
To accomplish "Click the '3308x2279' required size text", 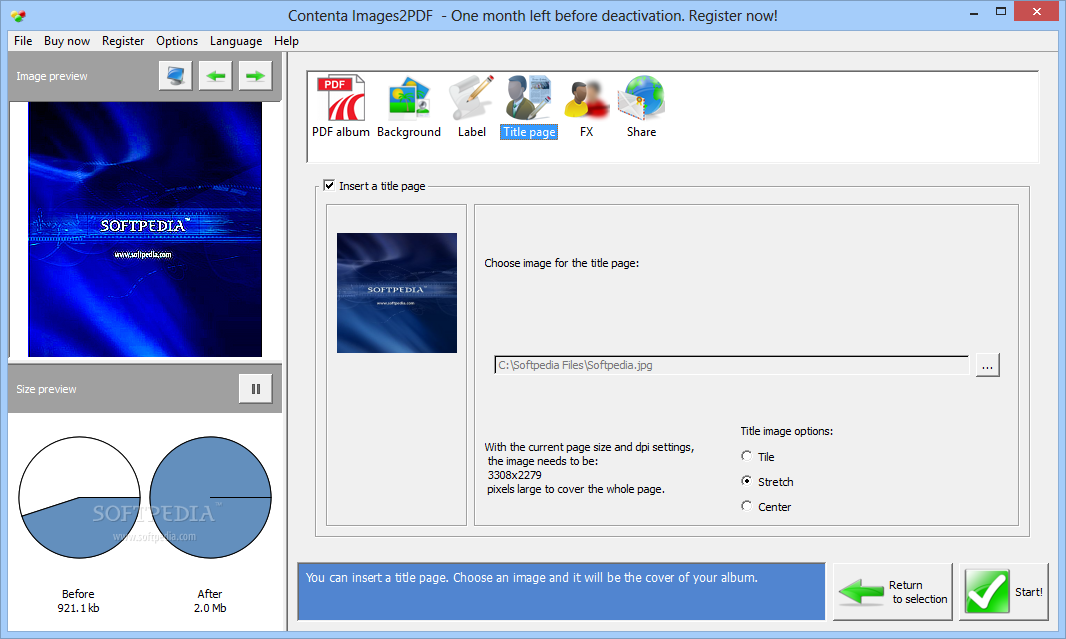I will click(x=515, y=475).
